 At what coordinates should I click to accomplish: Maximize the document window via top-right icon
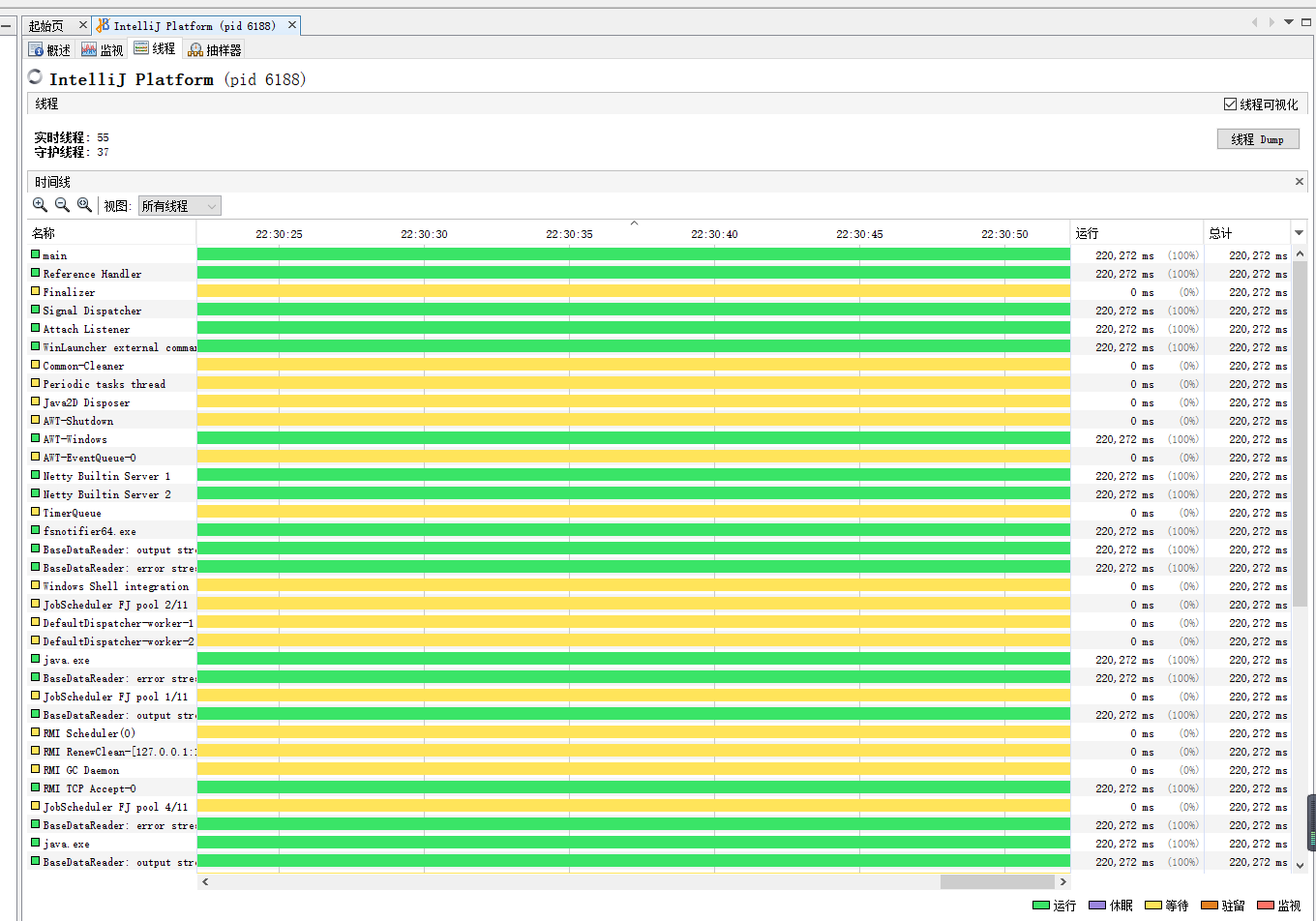click(x=1306, y=21)
